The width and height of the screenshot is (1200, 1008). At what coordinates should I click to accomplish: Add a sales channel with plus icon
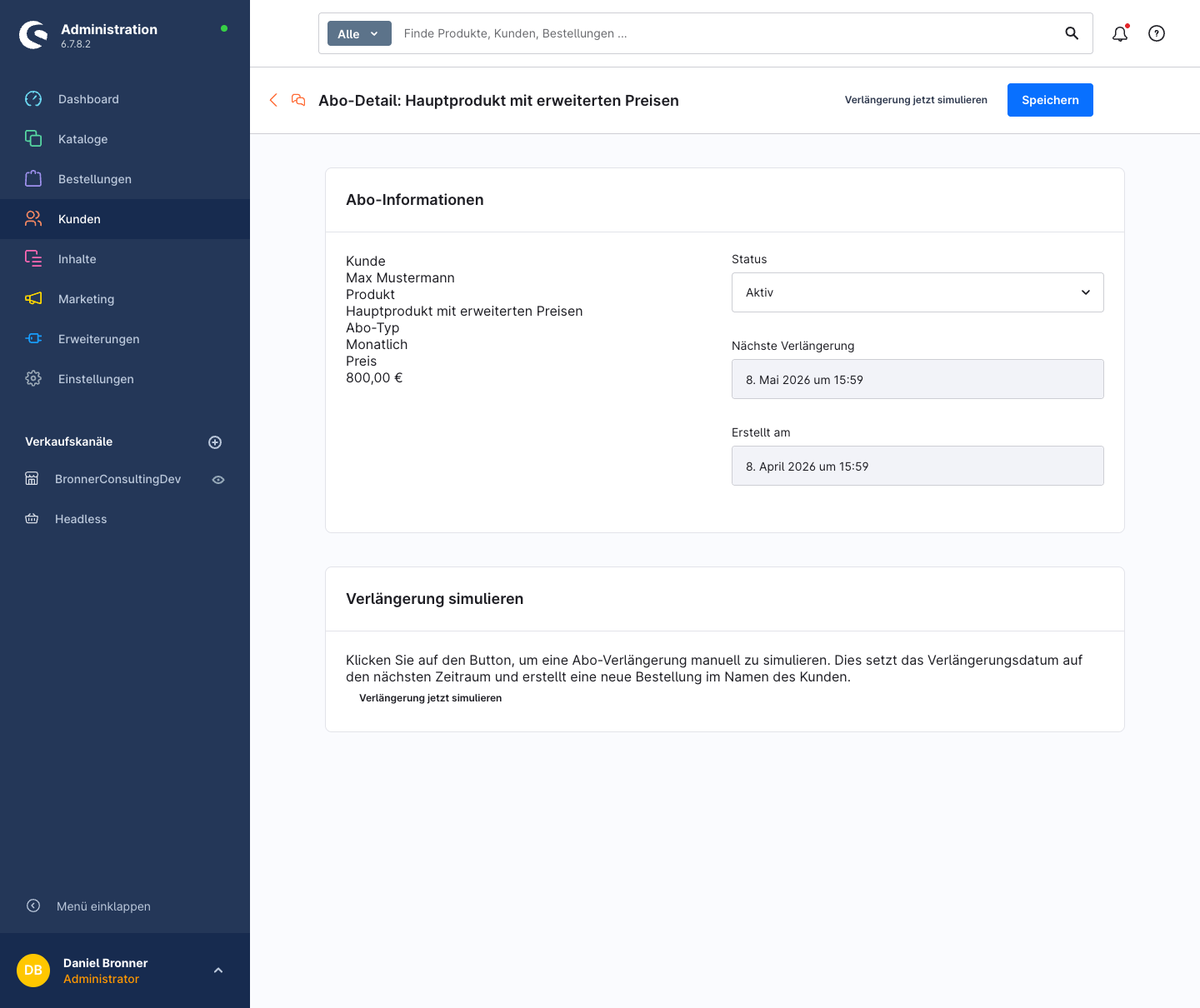coord(215,442)
